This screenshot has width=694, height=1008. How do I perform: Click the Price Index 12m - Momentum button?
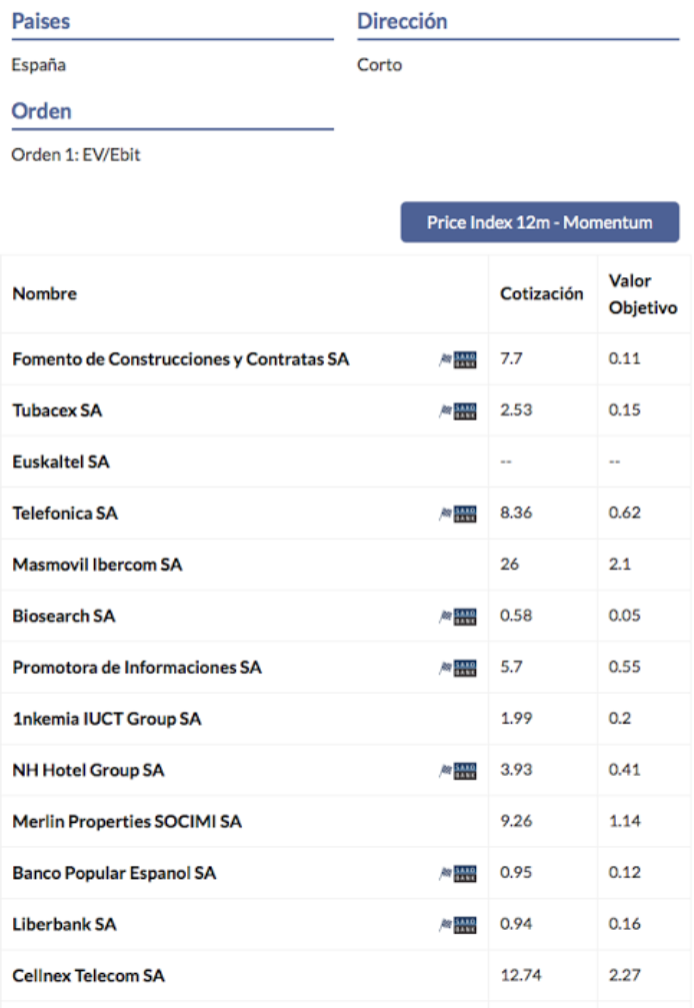tap(540, 222)
